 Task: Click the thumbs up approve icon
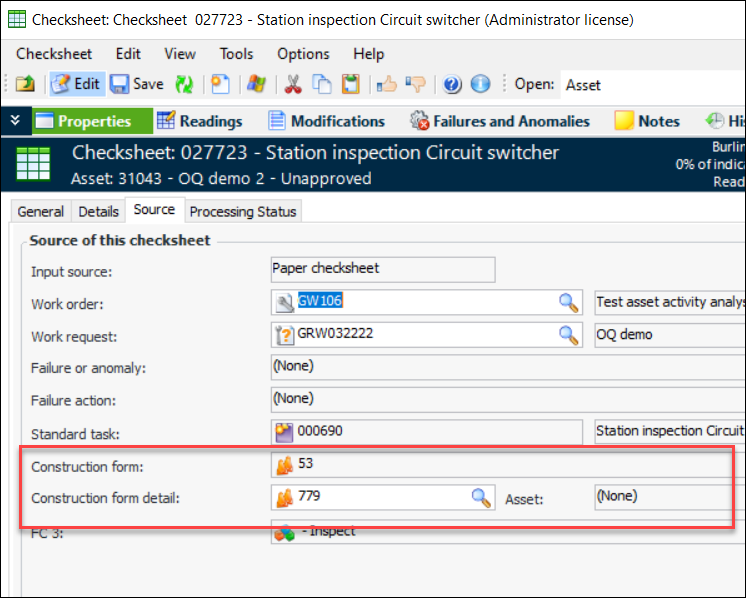point(387,84)
